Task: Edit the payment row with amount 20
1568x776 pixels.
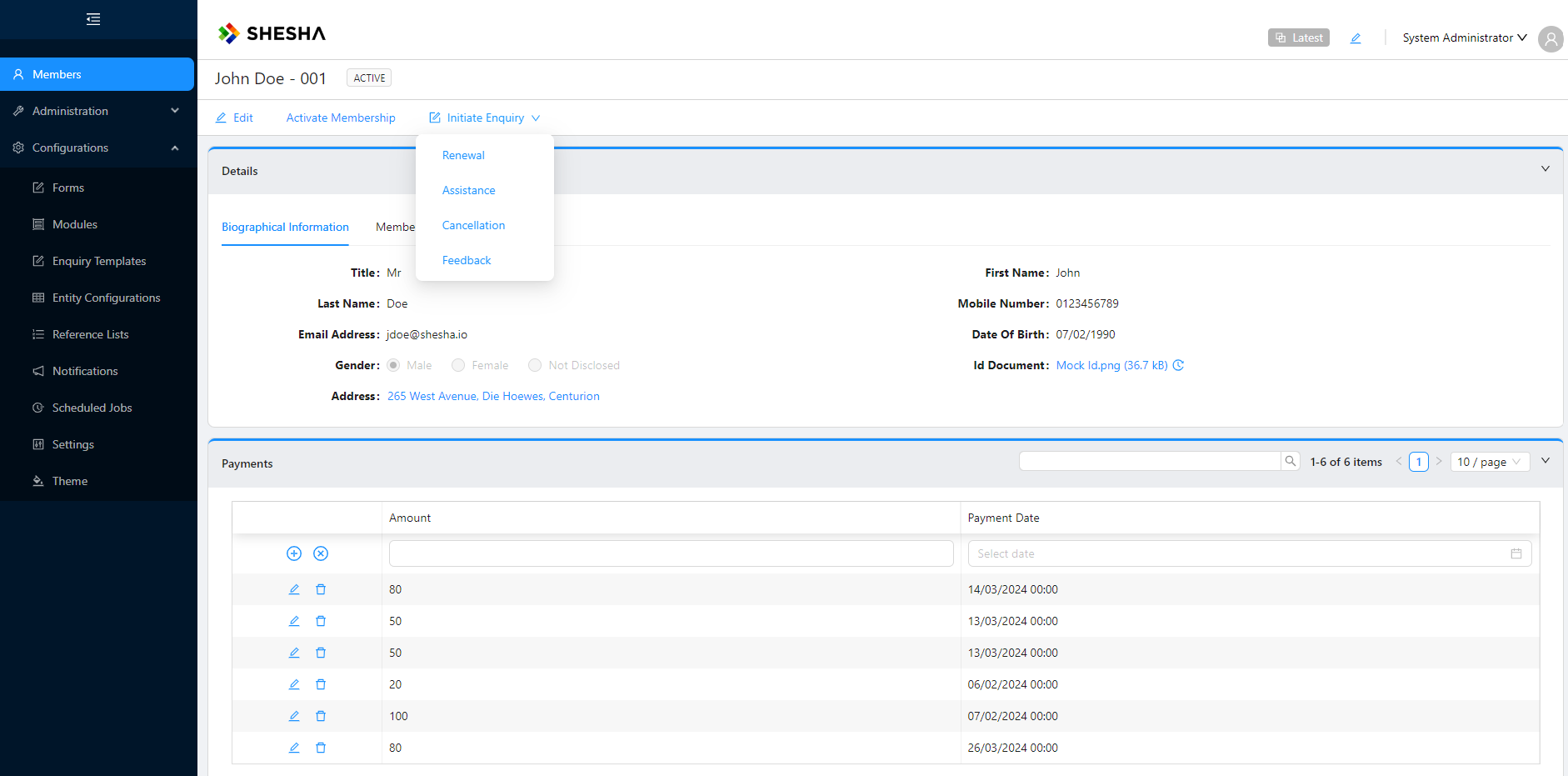Action: (x=294, y=684)
